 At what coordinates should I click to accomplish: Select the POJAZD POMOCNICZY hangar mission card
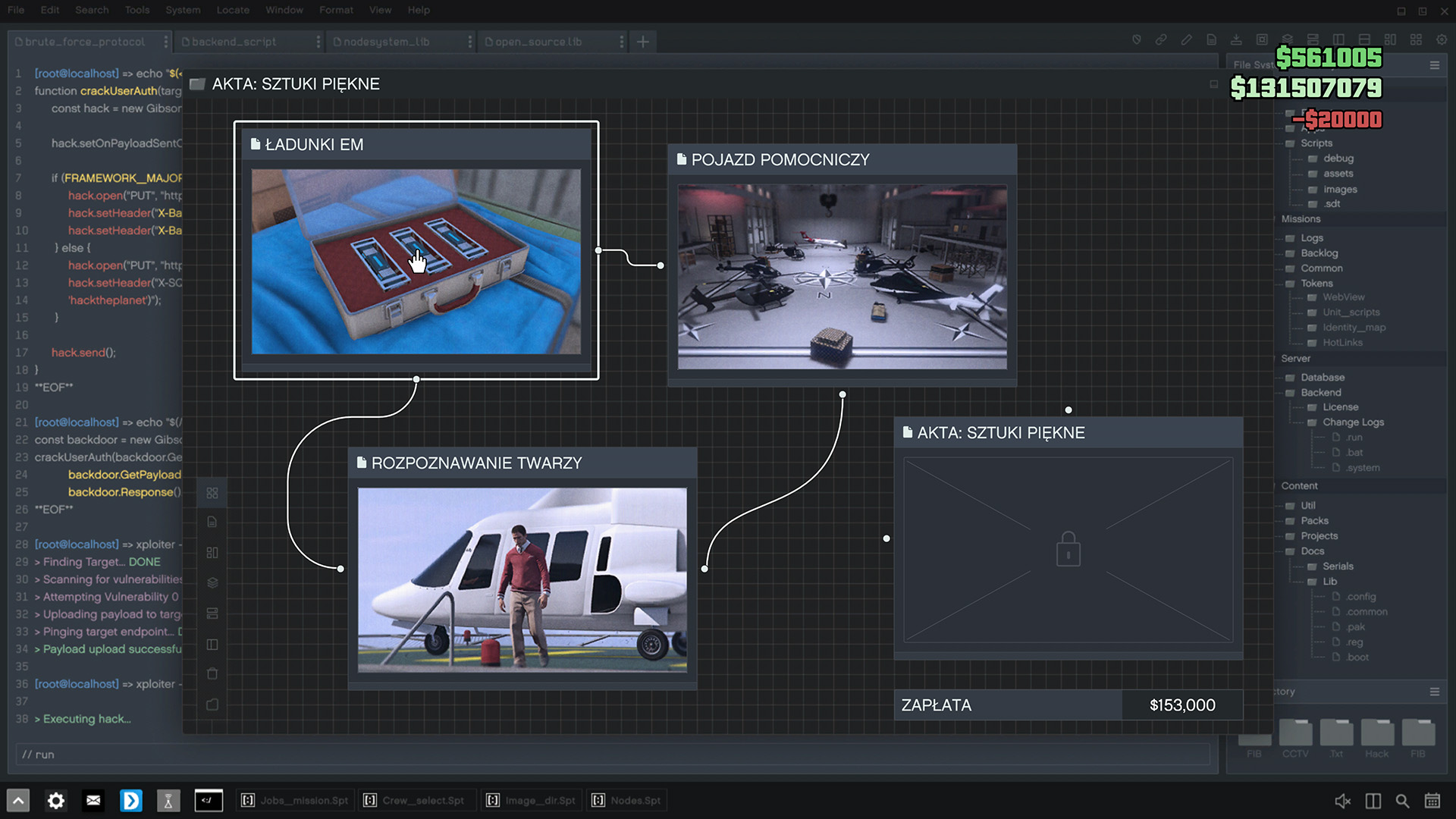click(x=843, y=265)
